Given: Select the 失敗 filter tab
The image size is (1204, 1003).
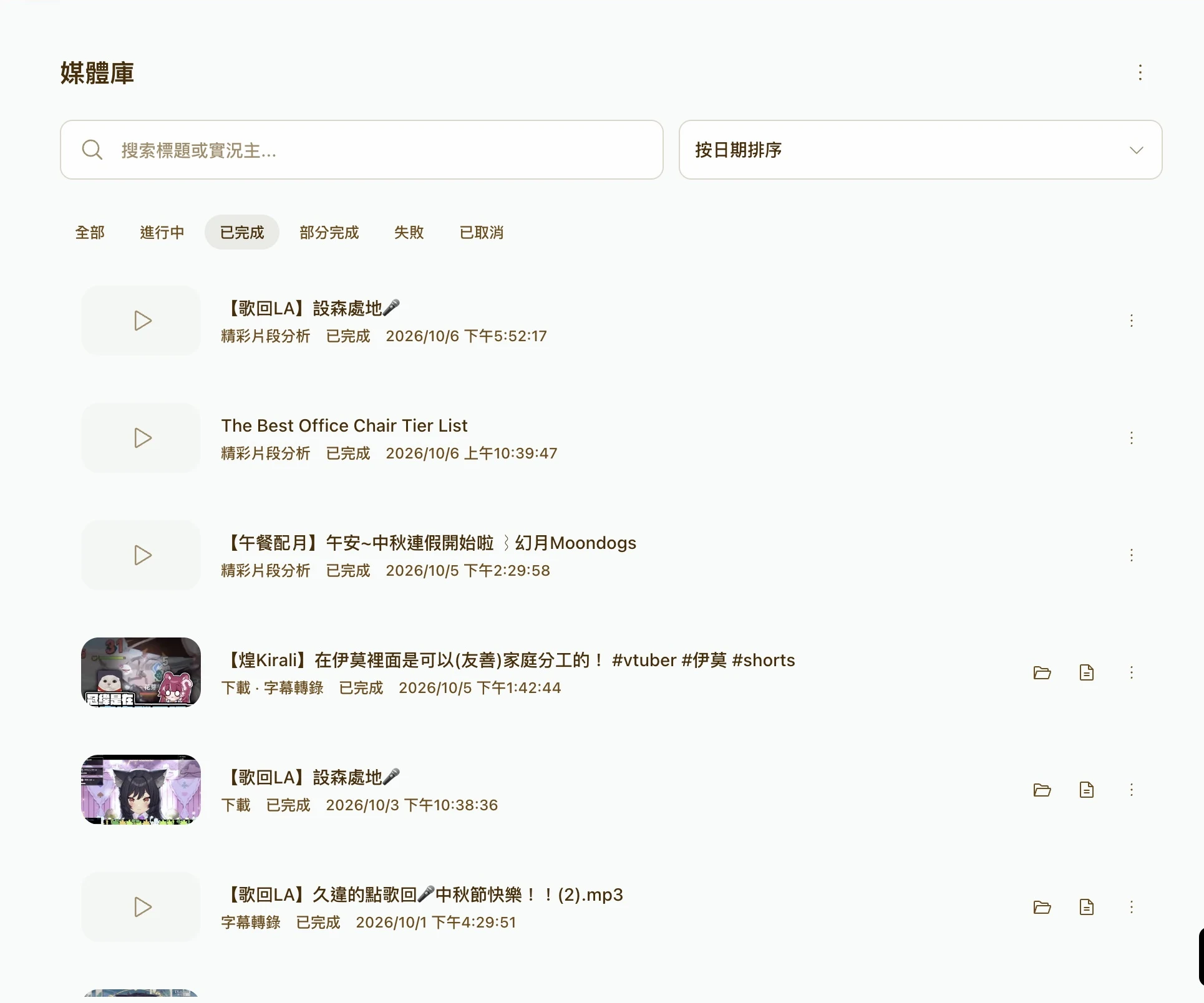Looking at the screenshot, I should tap(409, 232).
